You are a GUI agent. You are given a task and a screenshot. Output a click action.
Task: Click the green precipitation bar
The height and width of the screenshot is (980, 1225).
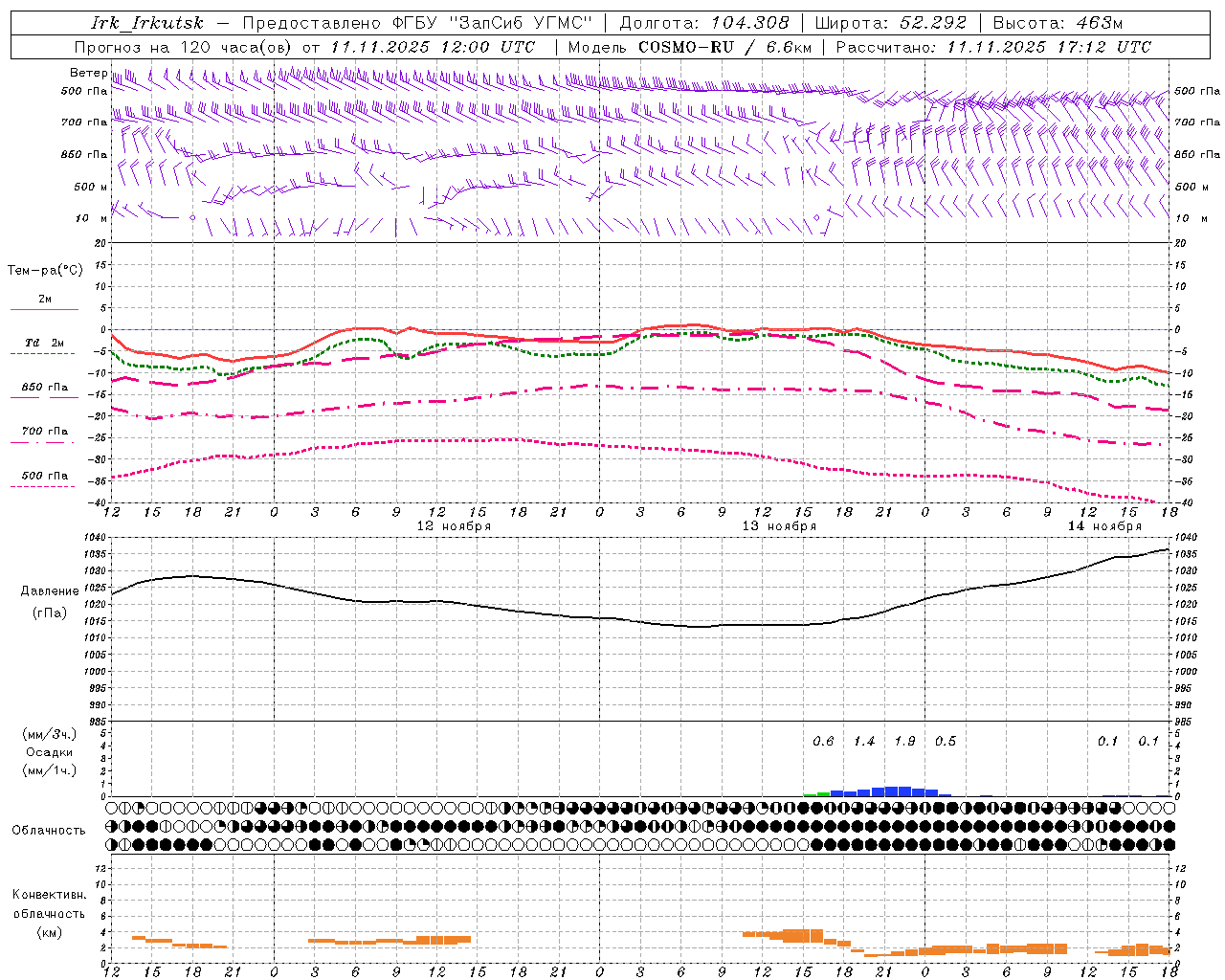[x=816, y=794]
